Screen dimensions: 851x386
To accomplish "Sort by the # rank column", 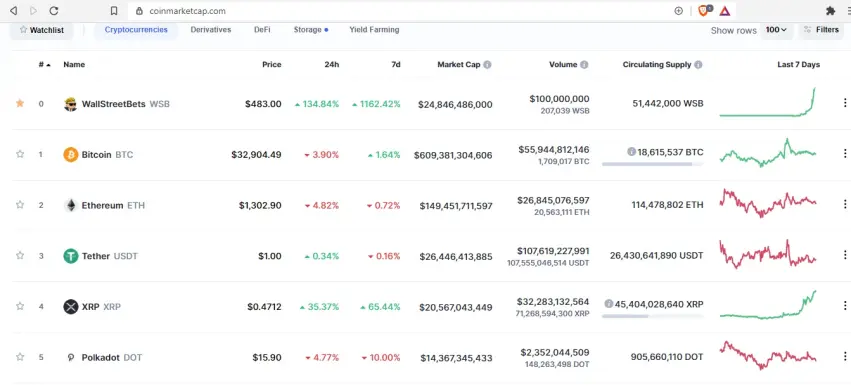I will pos(45,65).
